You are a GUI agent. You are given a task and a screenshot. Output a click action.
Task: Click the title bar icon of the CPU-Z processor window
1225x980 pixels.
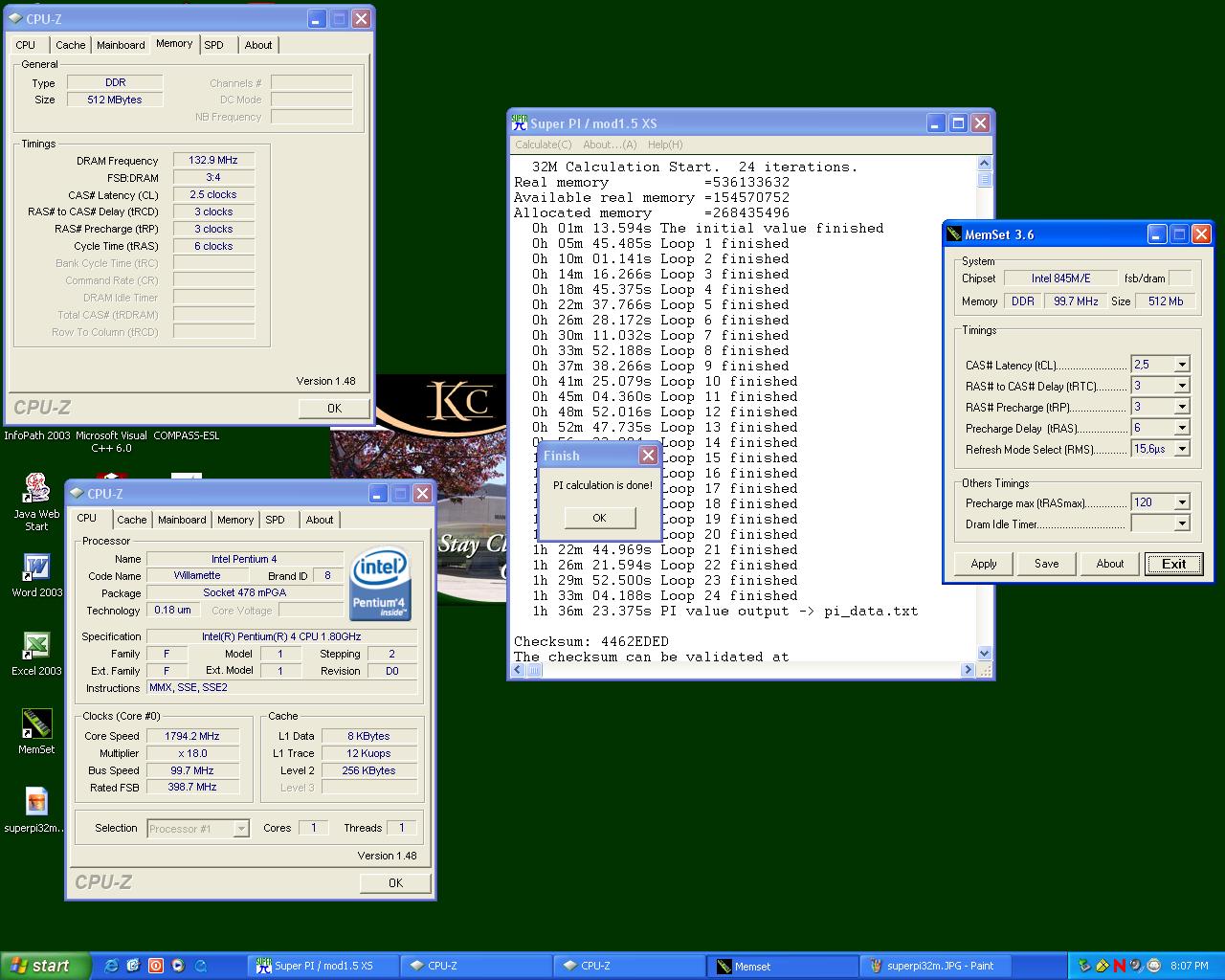coord(75,494)
